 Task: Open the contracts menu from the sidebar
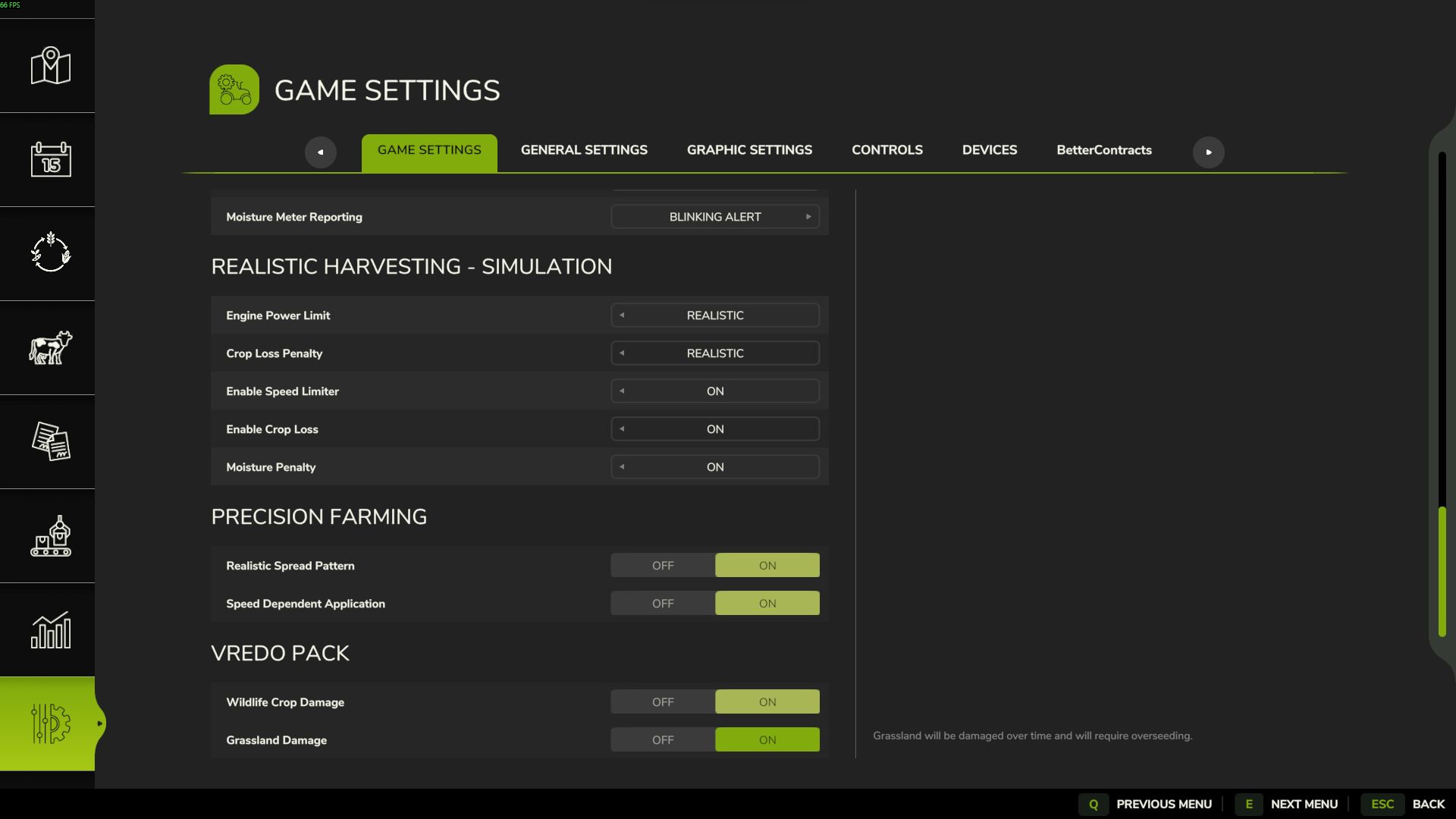[48, 441]
